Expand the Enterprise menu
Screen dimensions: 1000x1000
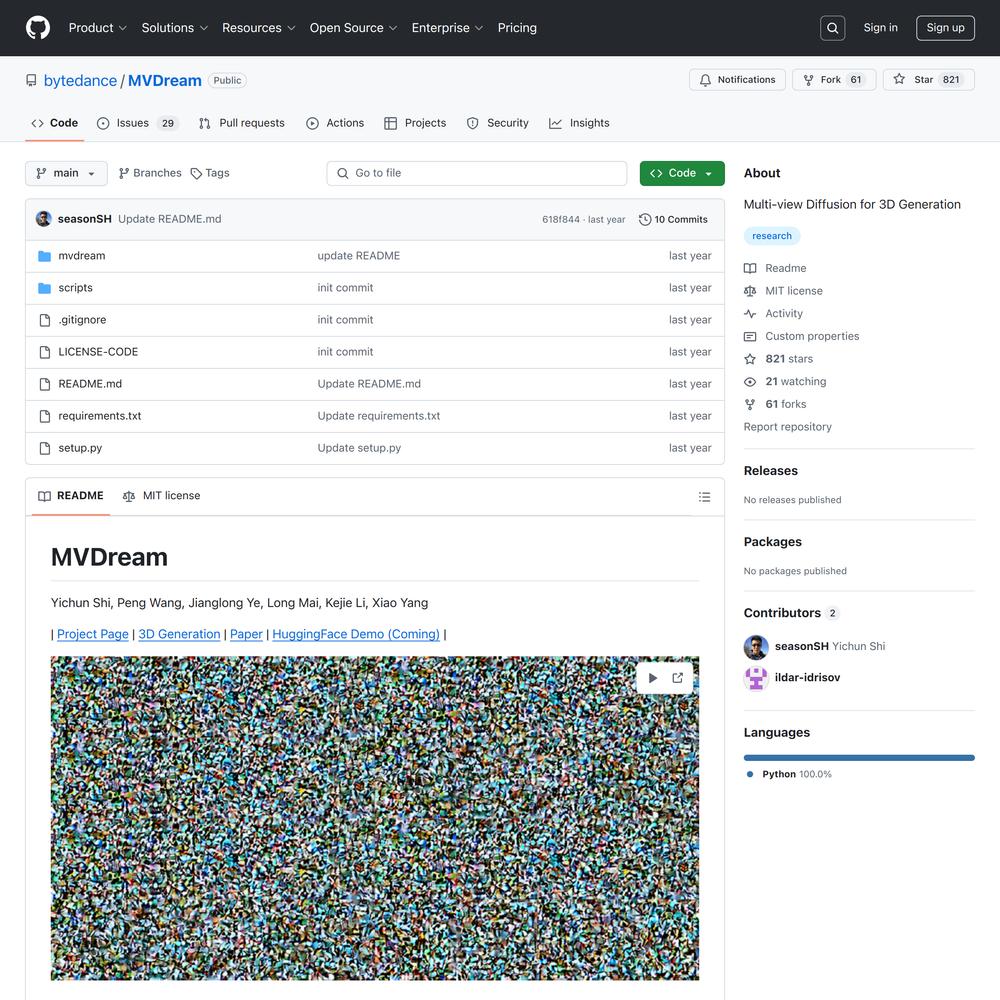pyautogui.click(x=447, y=28)
